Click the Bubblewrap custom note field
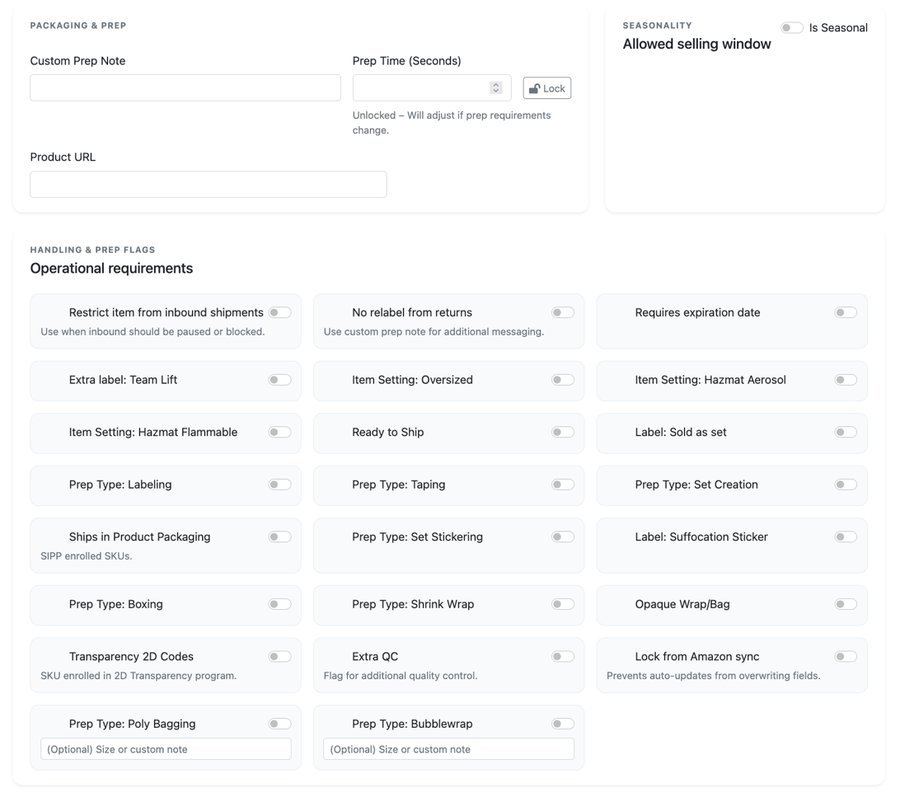 click(449, 749)
